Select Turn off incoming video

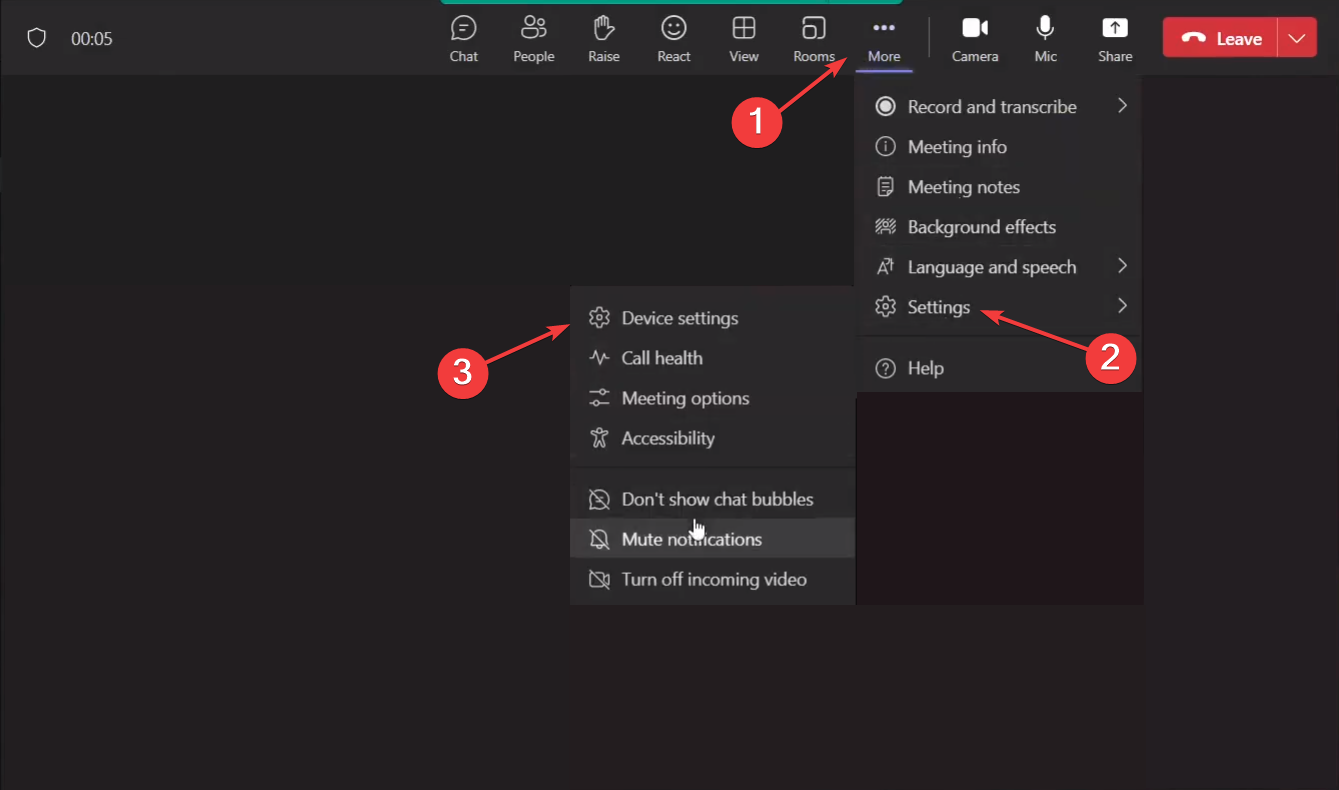coord(712,579)
